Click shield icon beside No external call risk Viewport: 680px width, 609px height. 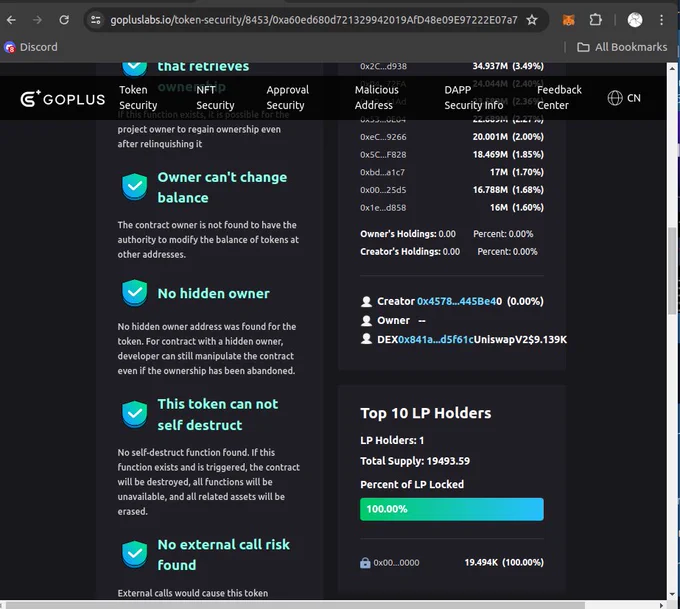point(134,554)
